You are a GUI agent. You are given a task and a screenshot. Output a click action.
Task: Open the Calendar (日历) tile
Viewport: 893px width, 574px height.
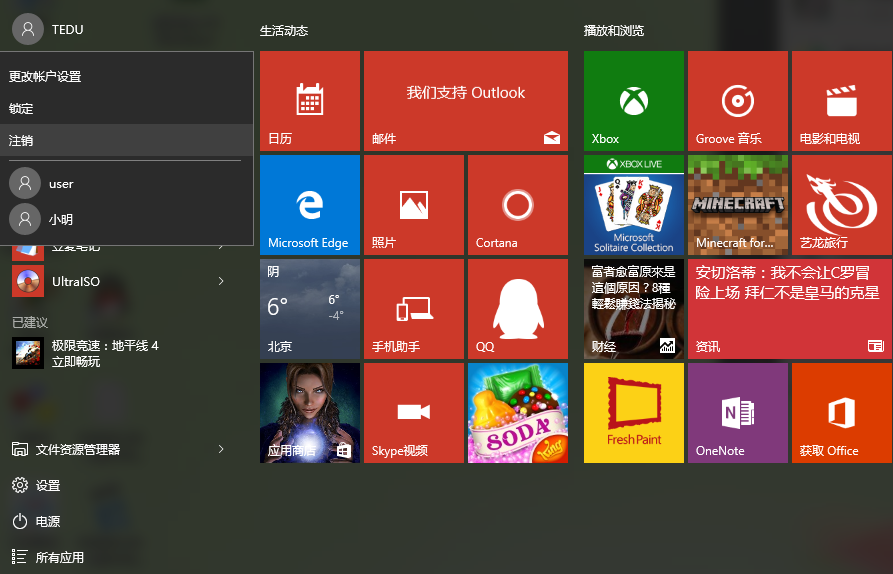pyautogui.click(x=310, y=101)
